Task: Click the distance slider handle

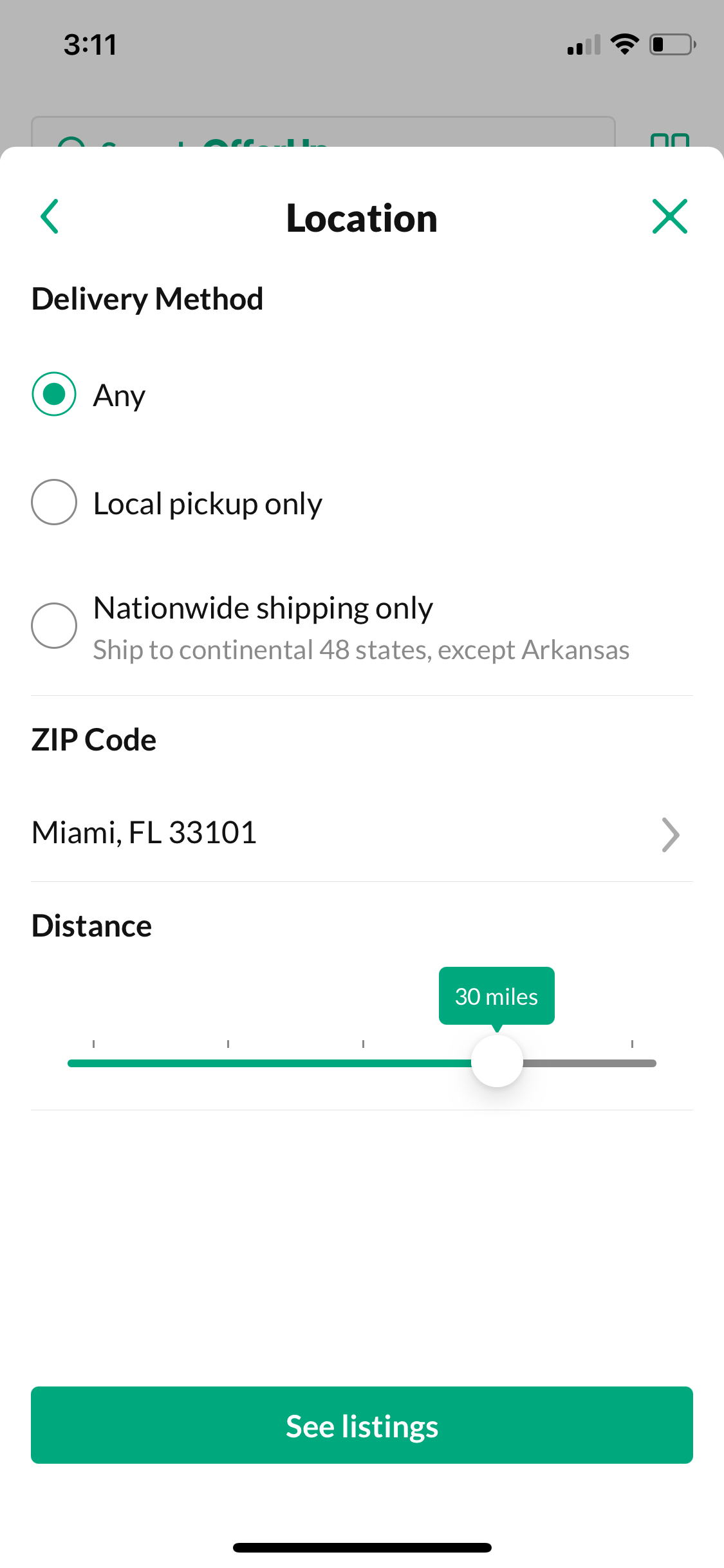Action: 497,1062
